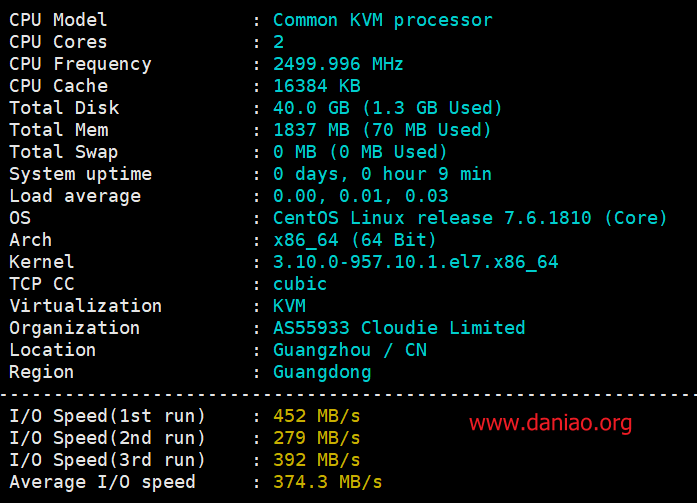Select the CPU Cores value 2
Image resolution: width=697 pixels, height=503 pixels.
[x=279, y=42]
